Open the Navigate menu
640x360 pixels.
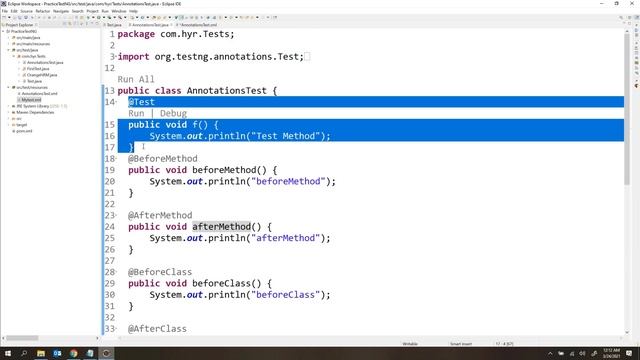point(61,11)
